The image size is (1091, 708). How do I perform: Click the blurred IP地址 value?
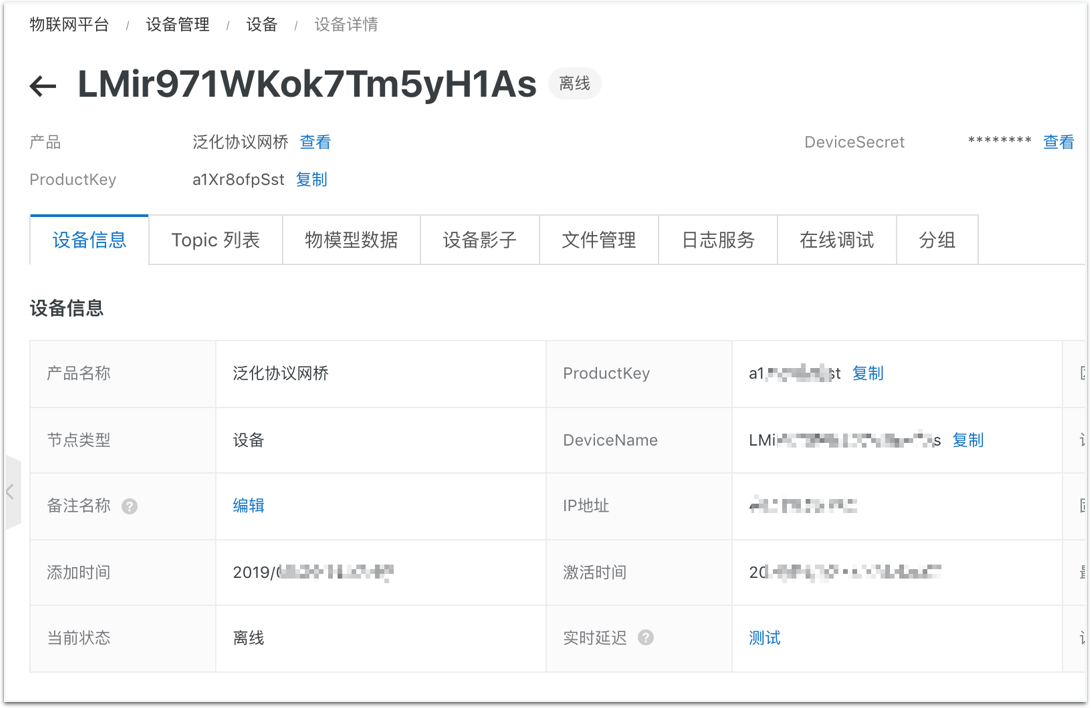coord(803,506)
